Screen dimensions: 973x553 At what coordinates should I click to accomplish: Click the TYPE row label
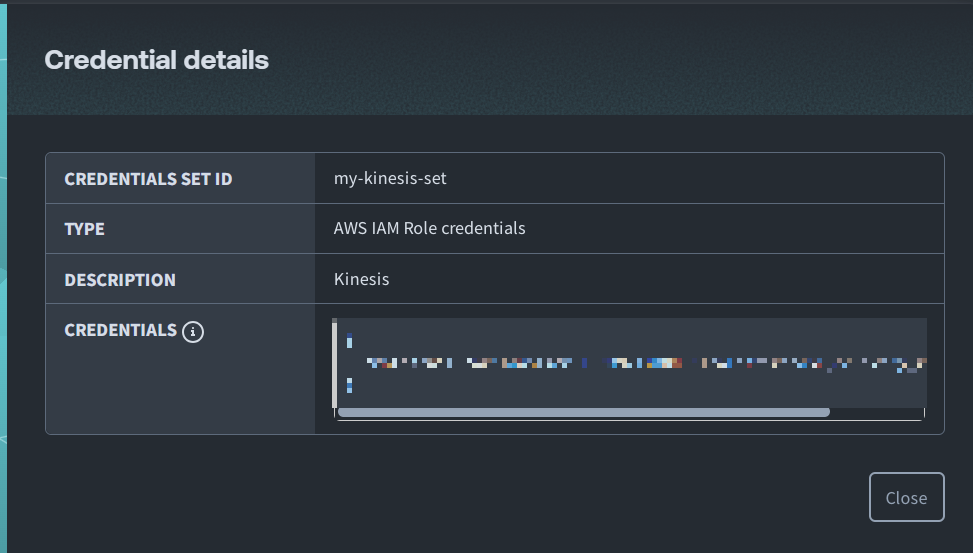click(x=84, y=229)
